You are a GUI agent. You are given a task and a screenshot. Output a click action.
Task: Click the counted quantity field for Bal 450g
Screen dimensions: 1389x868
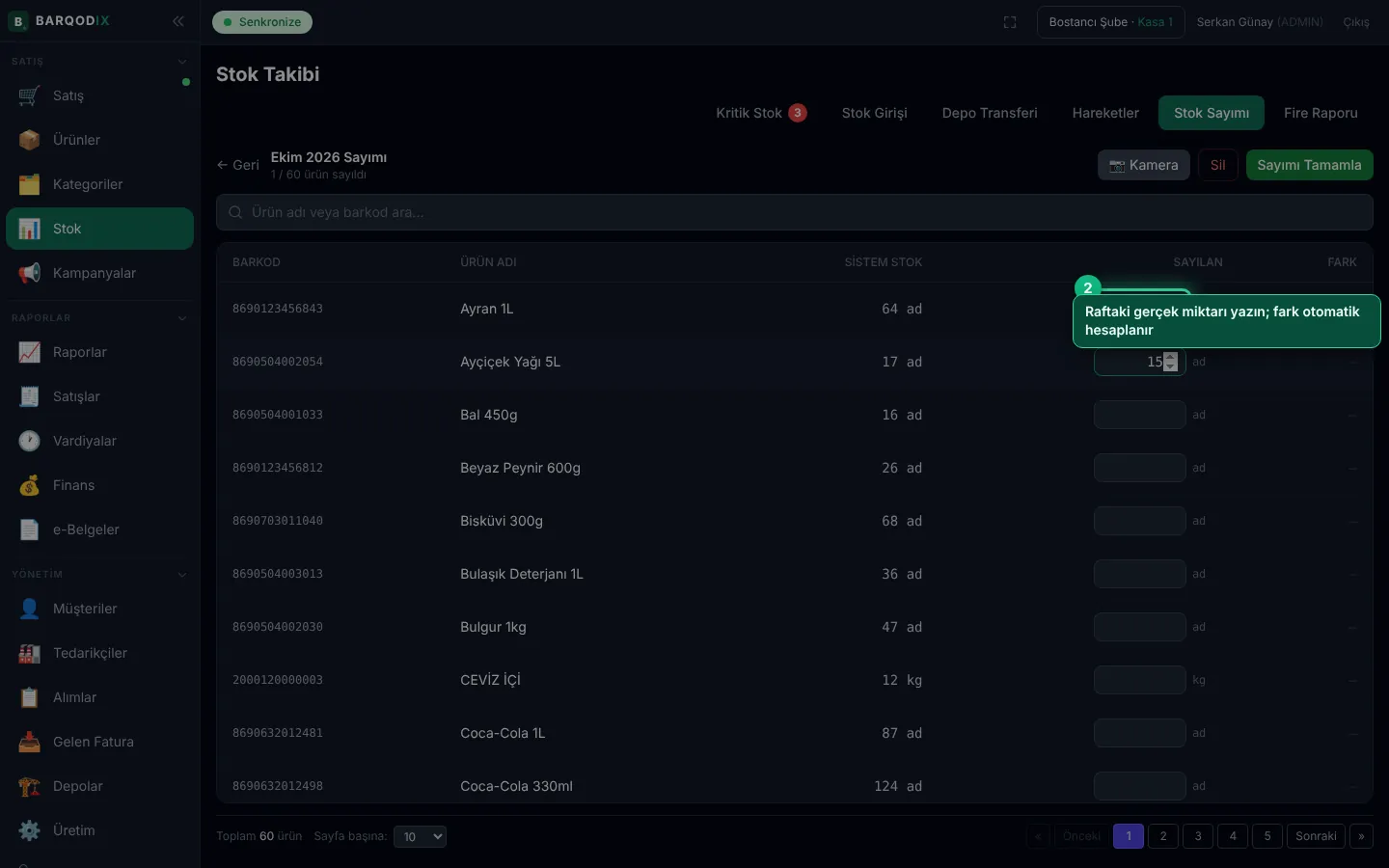pyautogui.click(x=1140, y=415)
